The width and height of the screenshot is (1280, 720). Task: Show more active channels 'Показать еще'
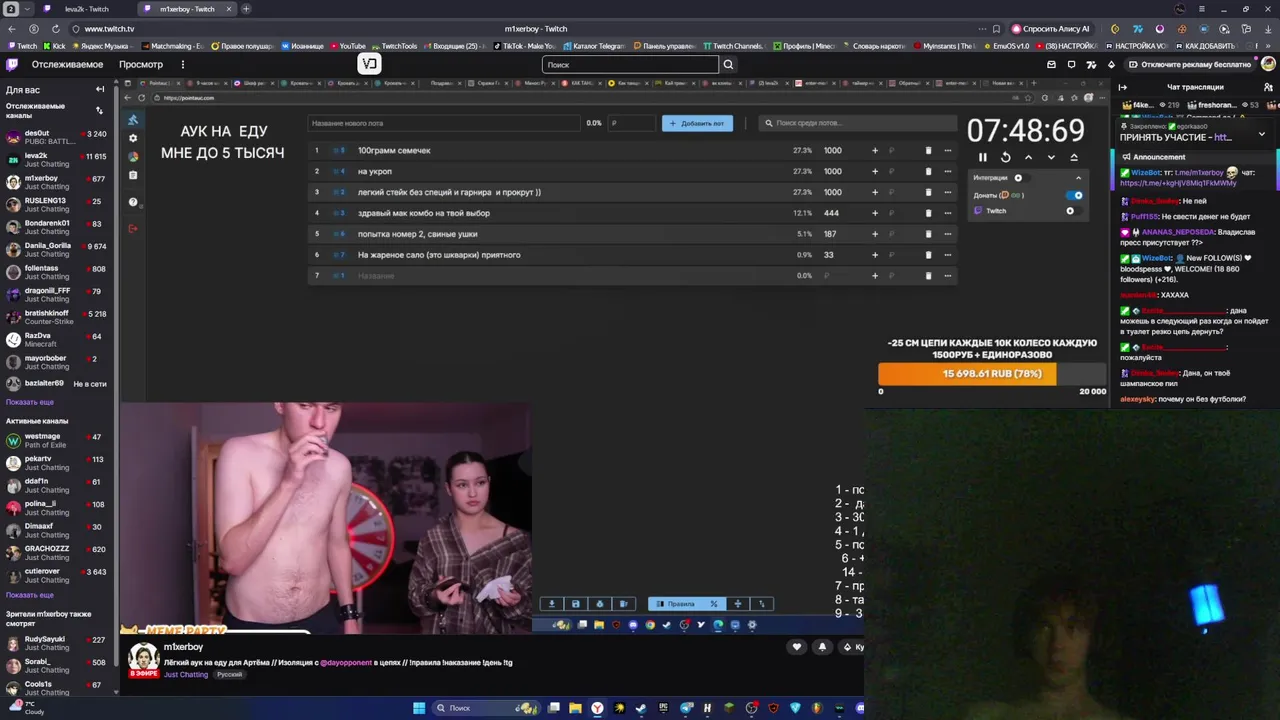click(x=30, y=595)
